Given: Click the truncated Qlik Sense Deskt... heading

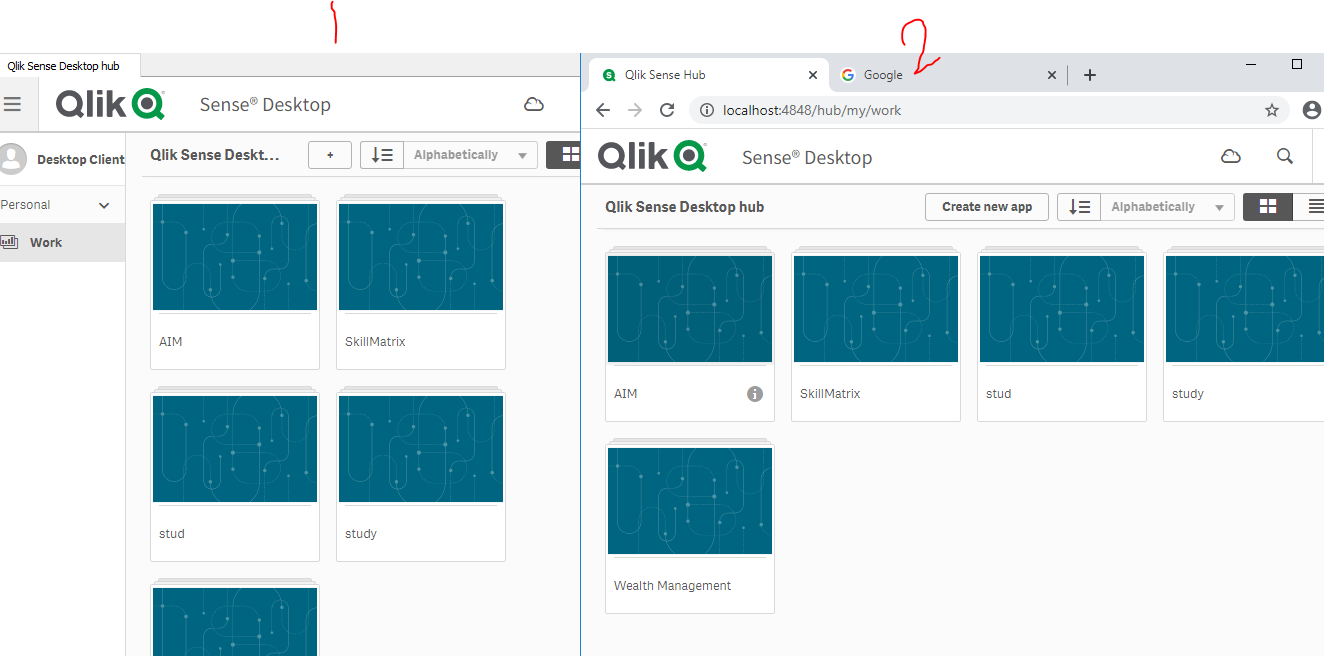Looking at the screenshot, I should (x=215, y=155).
